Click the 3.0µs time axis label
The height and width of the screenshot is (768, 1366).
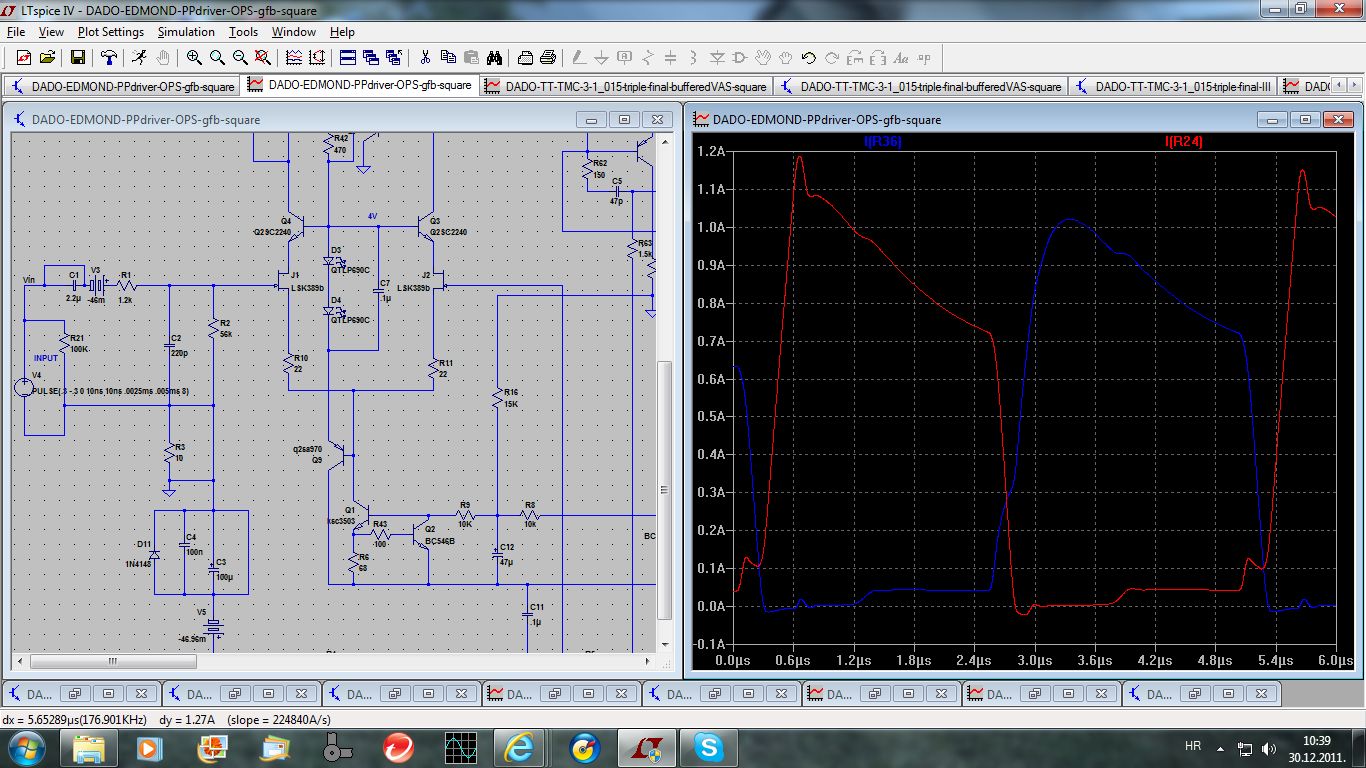tap(1034, 660)
